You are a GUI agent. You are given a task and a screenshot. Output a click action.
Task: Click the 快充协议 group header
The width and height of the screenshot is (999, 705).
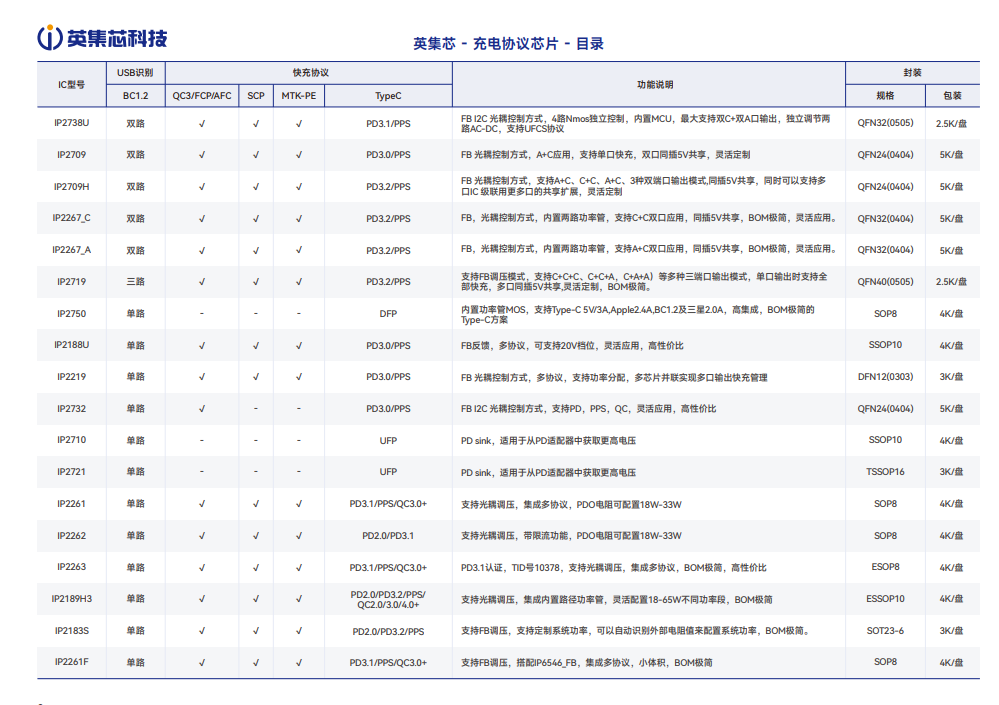click(x=311, y=73)
